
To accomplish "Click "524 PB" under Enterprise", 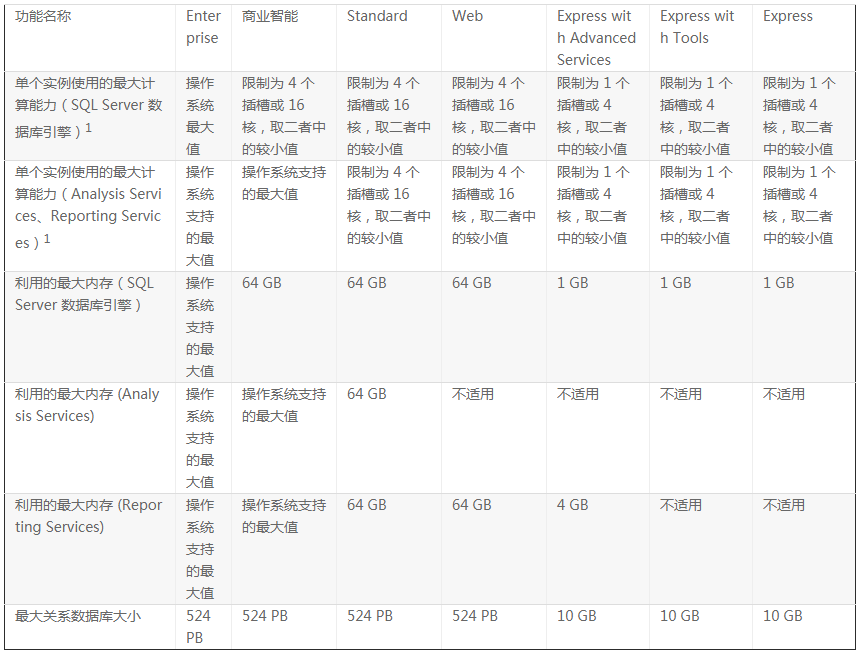I will coord(198,627).
